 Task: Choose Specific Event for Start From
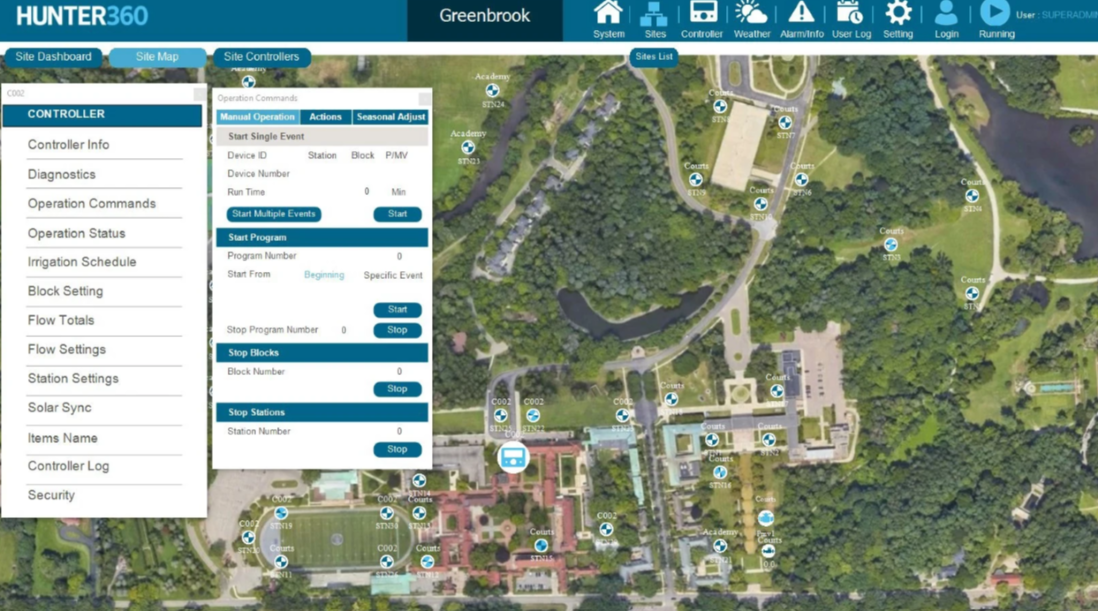coord(393,275)
